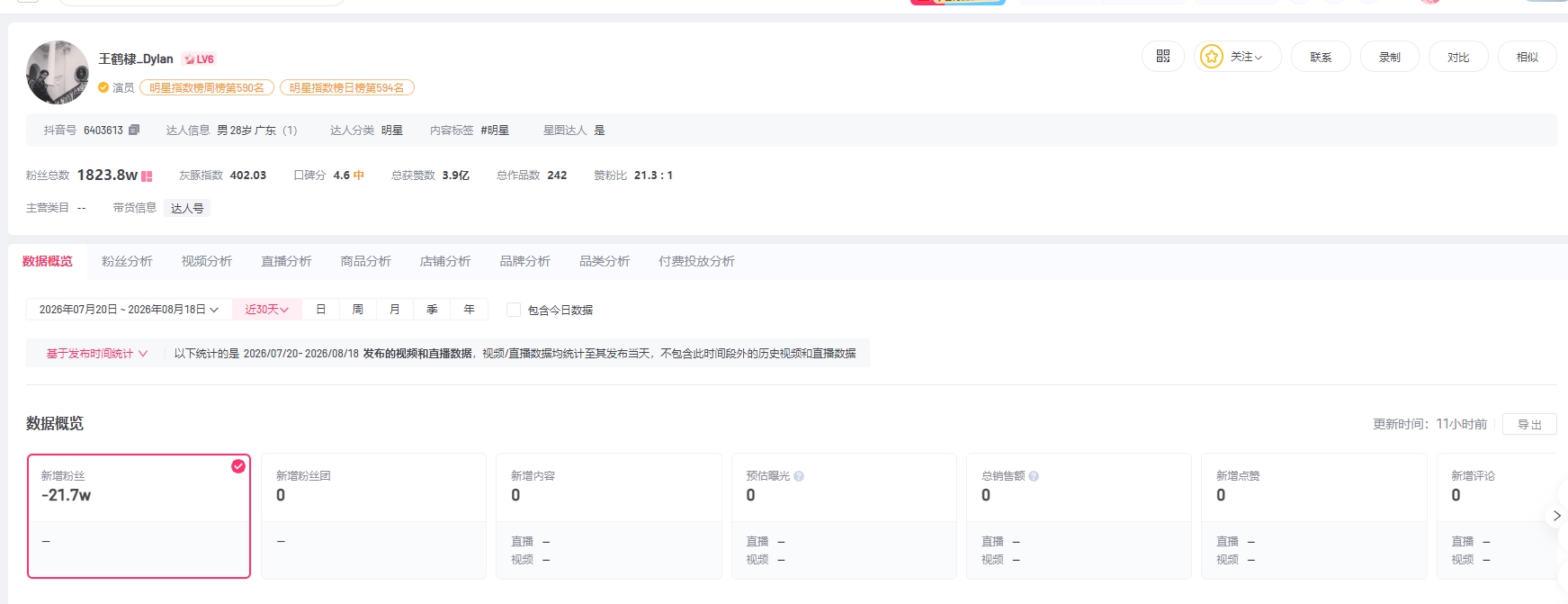The image size is (1568, 604).
Task: Select the 月 period button
Action: tap(395, 310)
